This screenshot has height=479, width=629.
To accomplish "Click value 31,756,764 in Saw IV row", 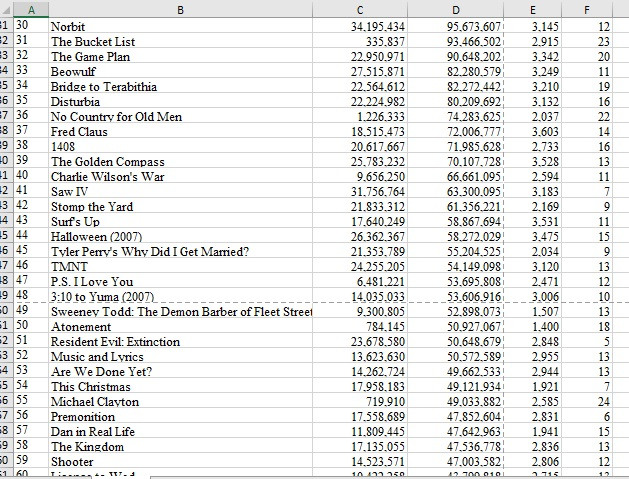I will pos(360,191).
